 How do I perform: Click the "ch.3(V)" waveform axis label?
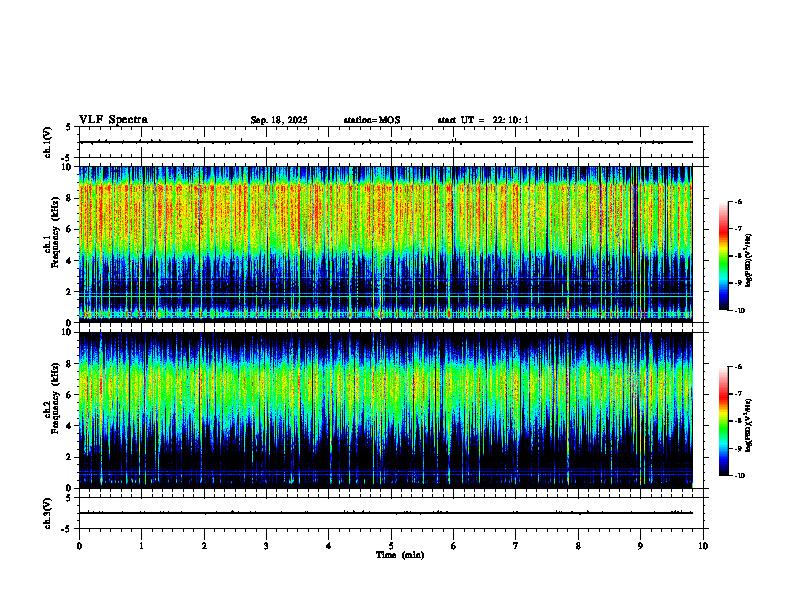pos(48,513)
